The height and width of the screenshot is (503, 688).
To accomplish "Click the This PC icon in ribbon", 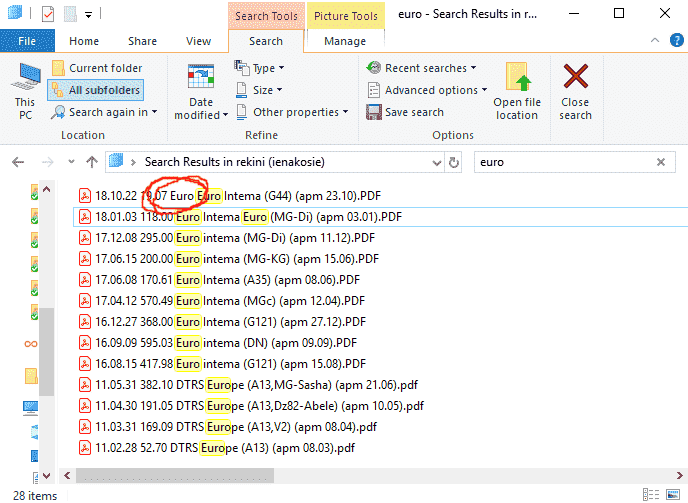I will click(x=25, y=78).
